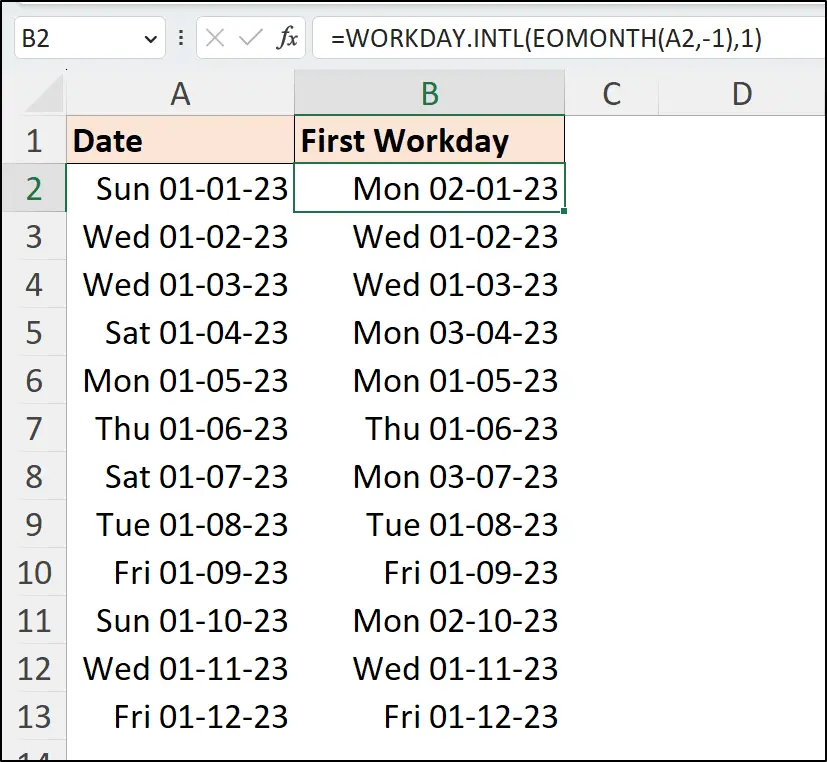Select the Date header cell A1

click(180, 141)
